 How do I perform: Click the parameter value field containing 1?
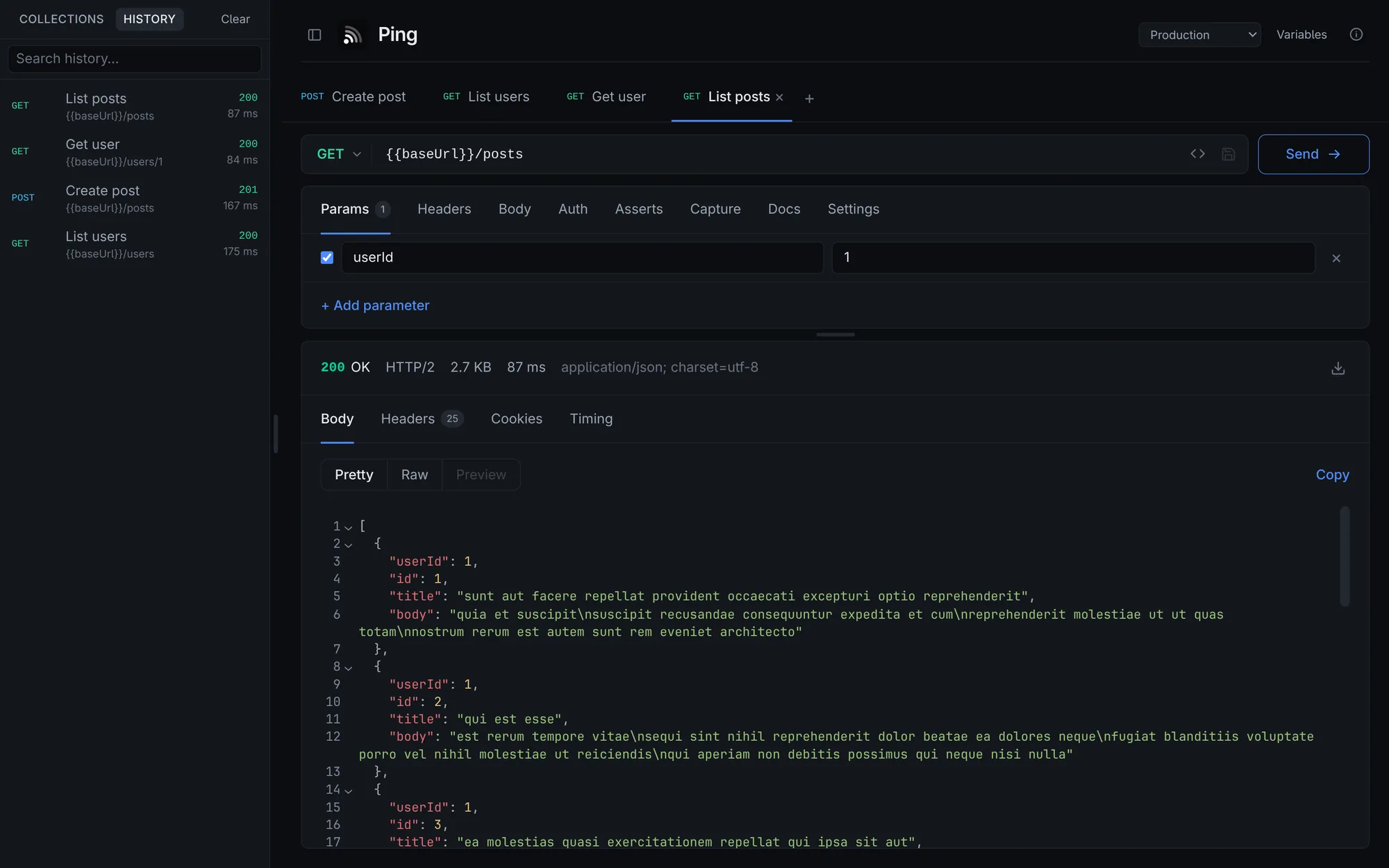click(1073, 258)
